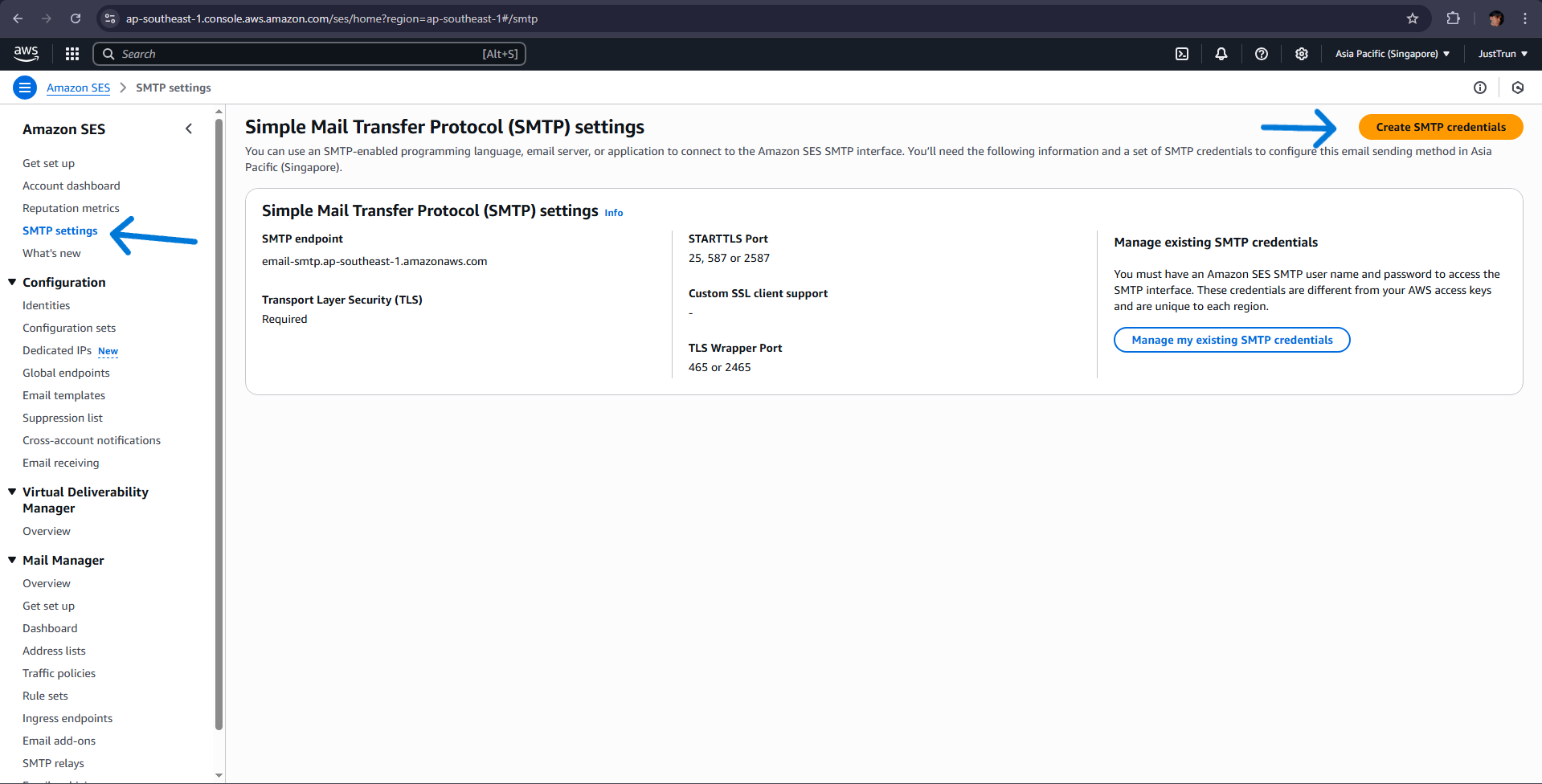Image resolution: width=1542 pixels, height=784 pixels.
Task: Open Cross-account notifications in sidebar
Action: [x=92, y=440]
